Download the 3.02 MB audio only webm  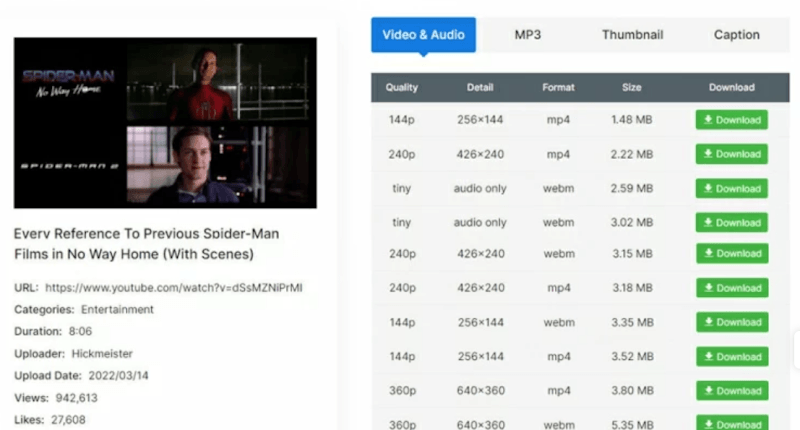(x=732, y=222)
